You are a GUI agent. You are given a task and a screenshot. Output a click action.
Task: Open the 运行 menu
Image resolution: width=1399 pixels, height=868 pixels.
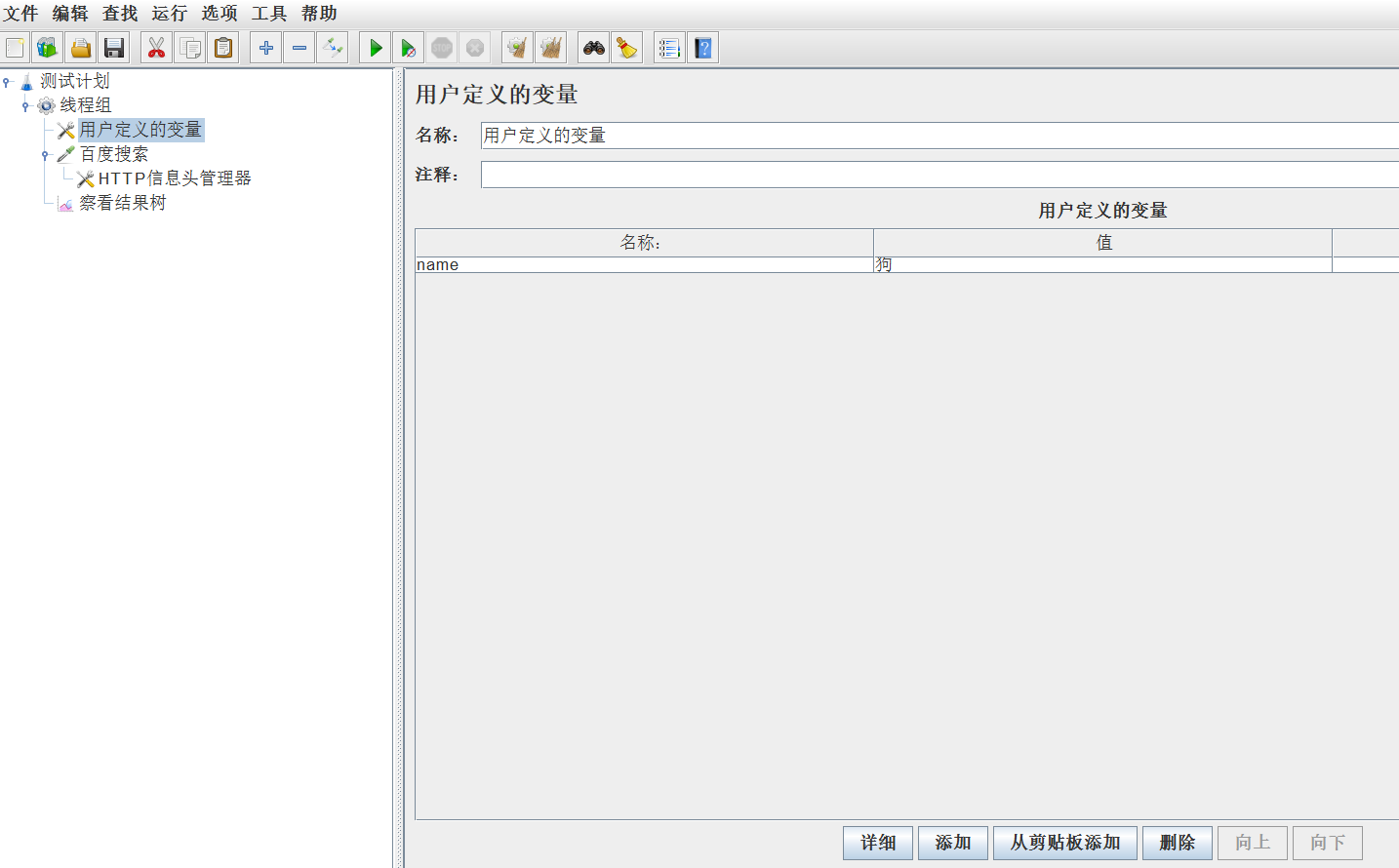click(170, 14)
